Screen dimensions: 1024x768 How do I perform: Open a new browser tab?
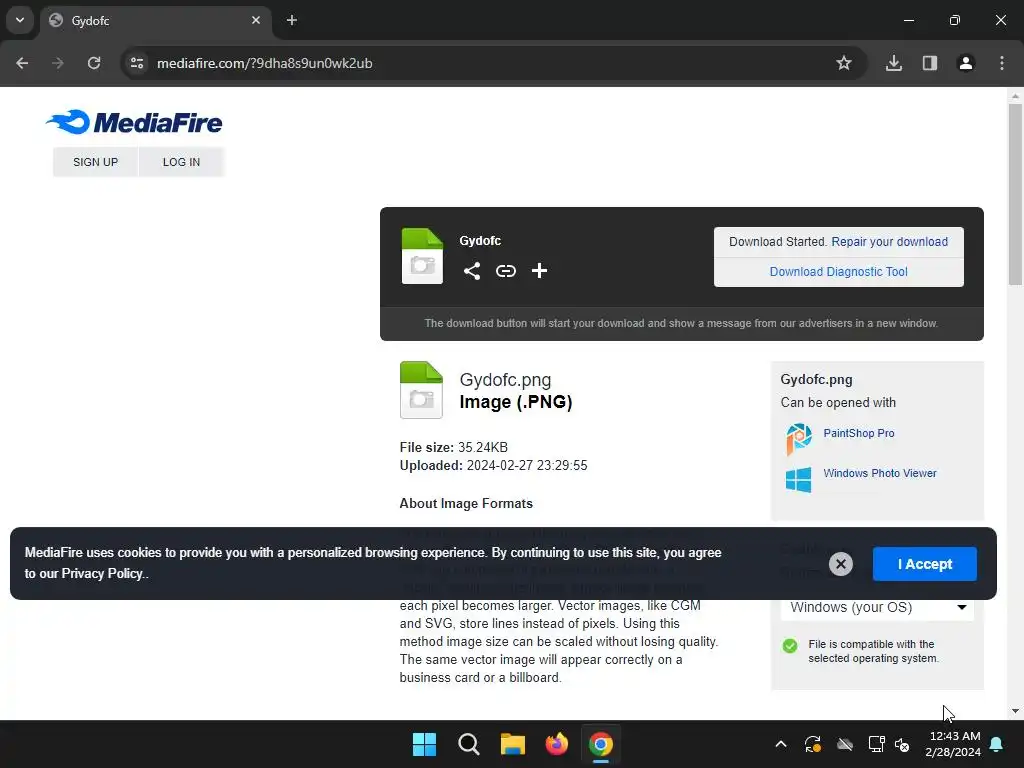[292, 20]
